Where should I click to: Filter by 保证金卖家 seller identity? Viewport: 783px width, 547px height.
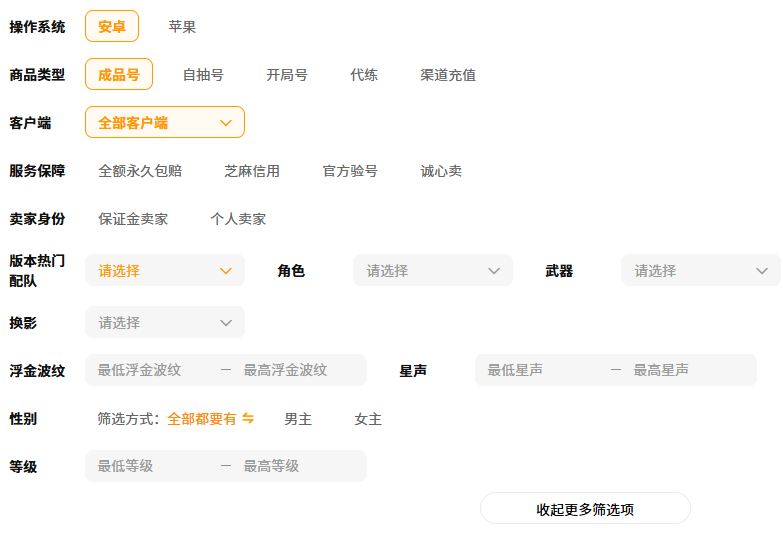tap(133, 219)
